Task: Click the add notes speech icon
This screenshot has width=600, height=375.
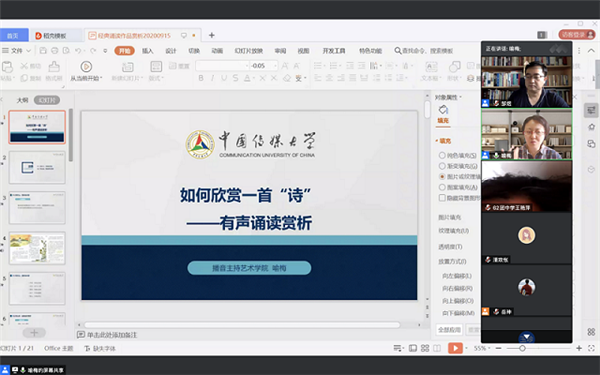Action: 81,335
